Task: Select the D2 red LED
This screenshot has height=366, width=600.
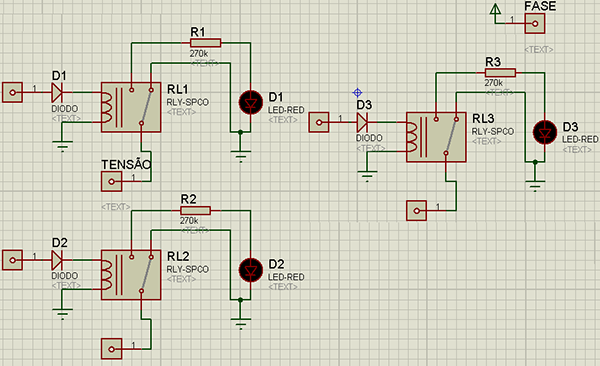Action: pos(251,270)
